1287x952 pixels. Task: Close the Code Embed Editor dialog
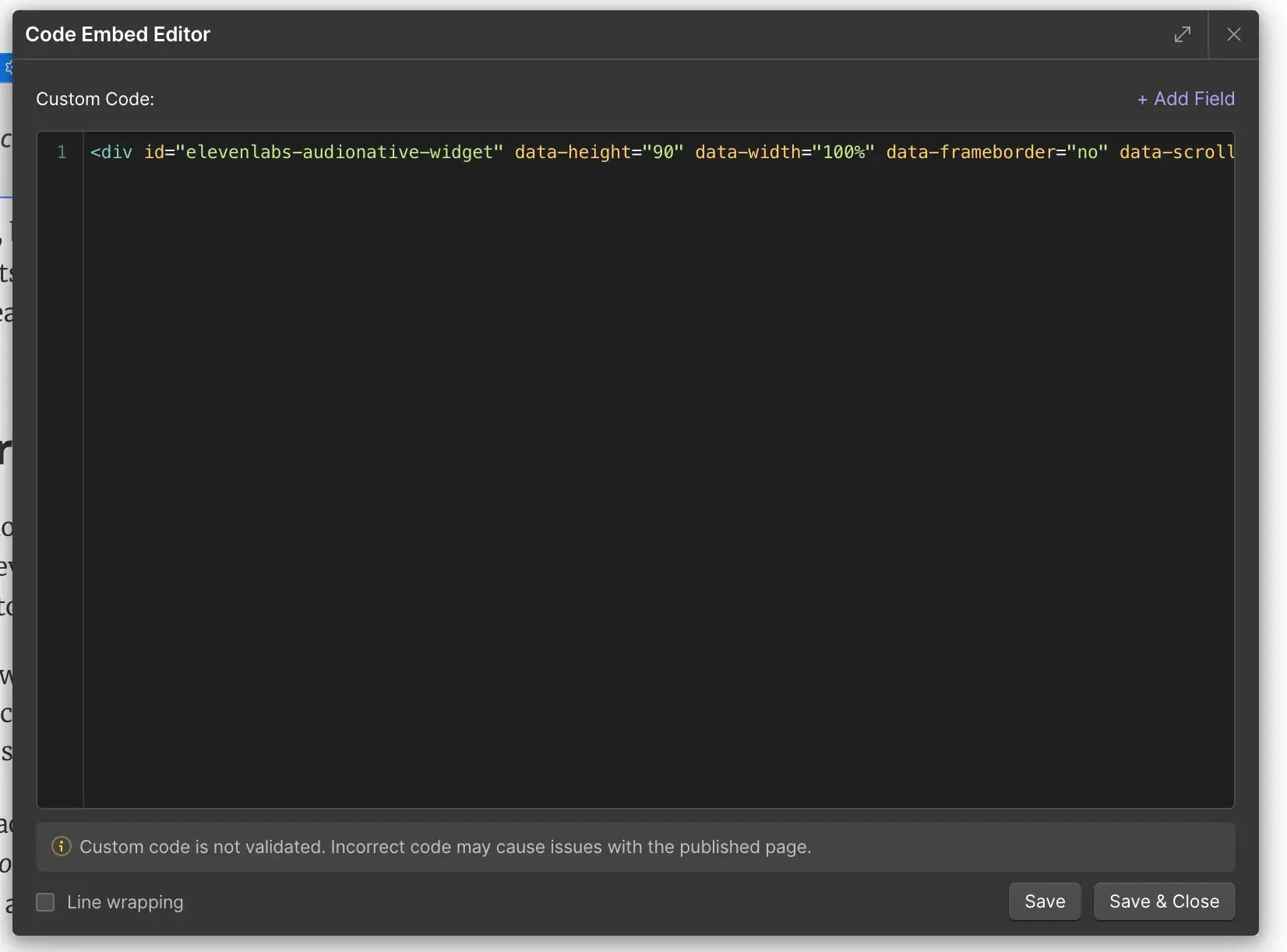[1235, 34]
